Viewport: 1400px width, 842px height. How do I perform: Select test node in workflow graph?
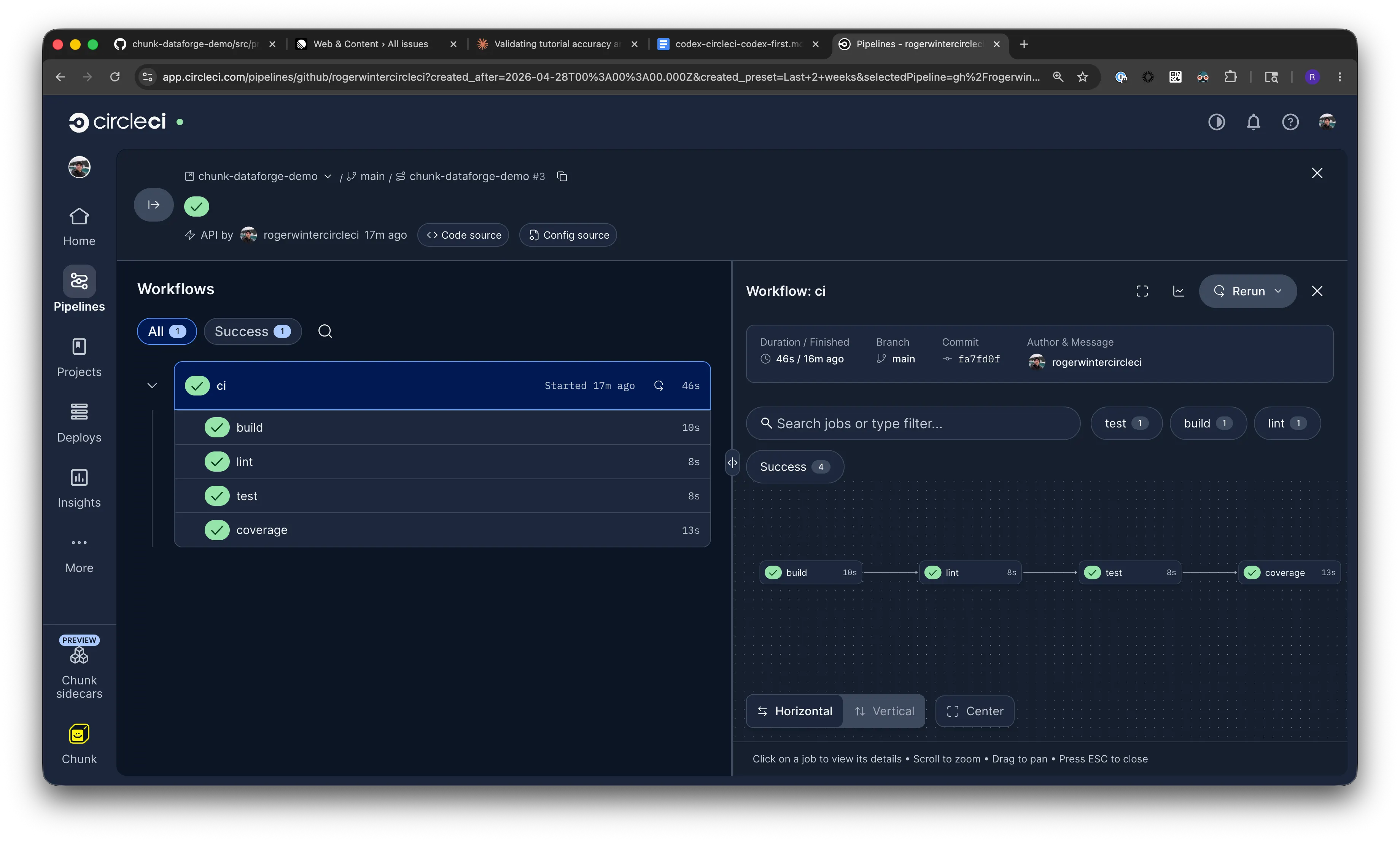click(1130, 572)
